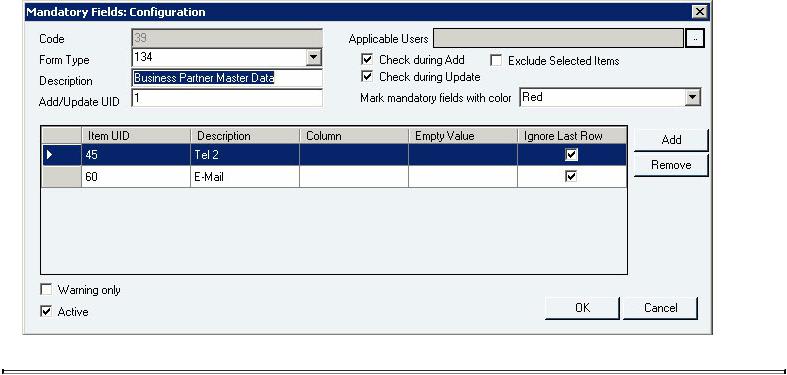Click the Item UID column header

[x=136, y=136]
